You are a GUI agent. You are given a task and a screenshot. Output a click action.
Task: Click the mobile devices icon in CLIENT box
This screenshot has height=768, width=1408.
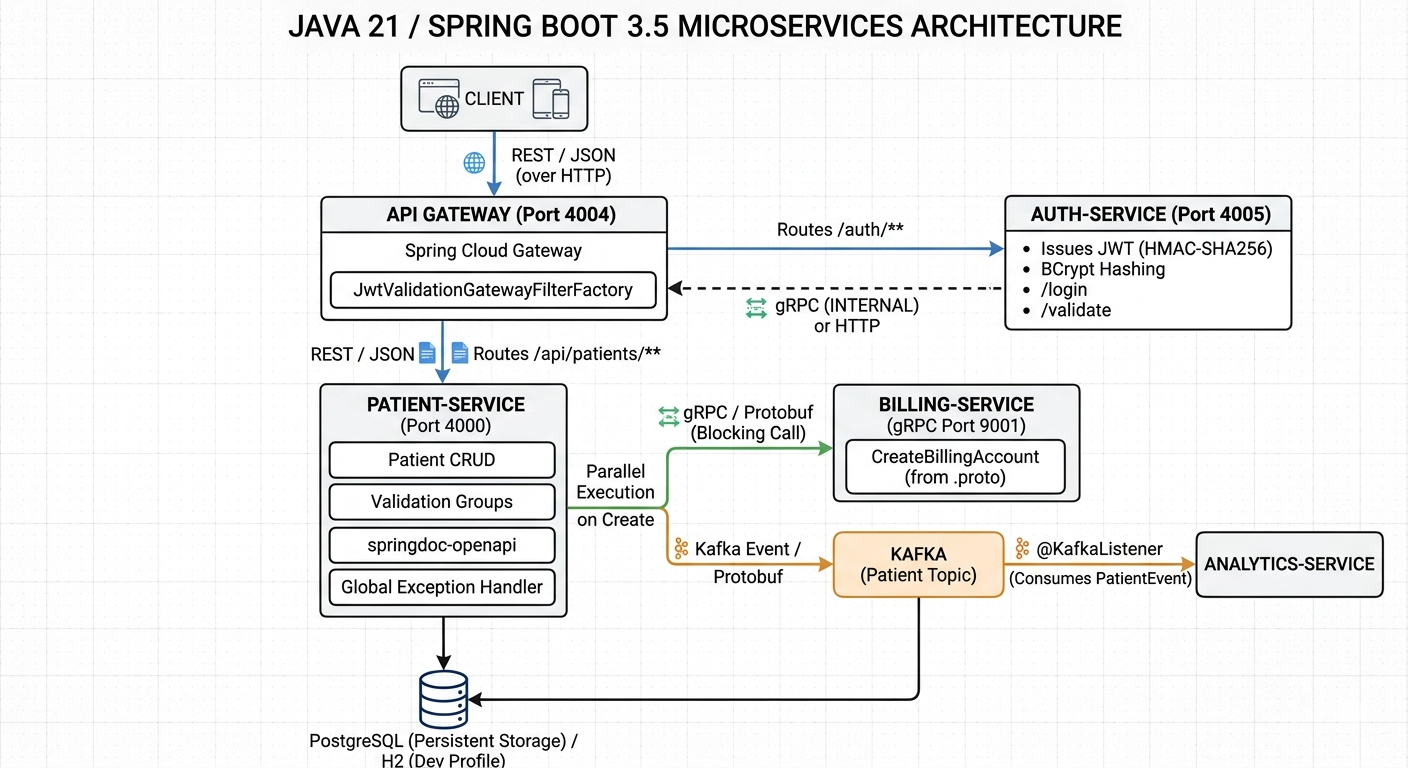pos(550,99)
